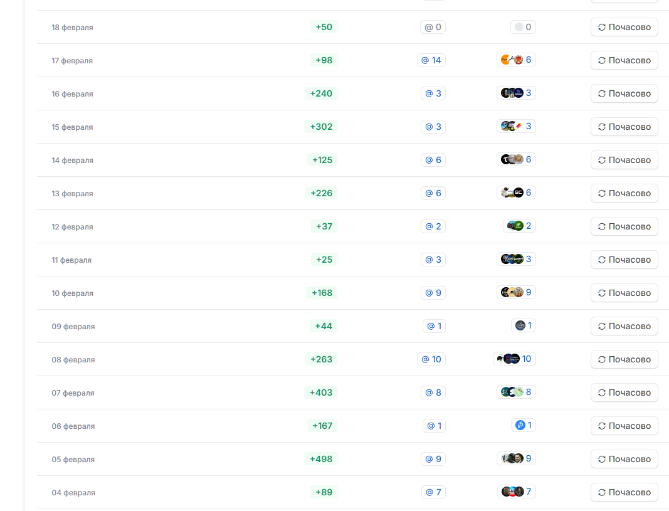Image resolution: width=669 pixels, height=511 pixels.
Task: Open channel avatars badge 3 on 16 февраля
Action: coord(516,93)
